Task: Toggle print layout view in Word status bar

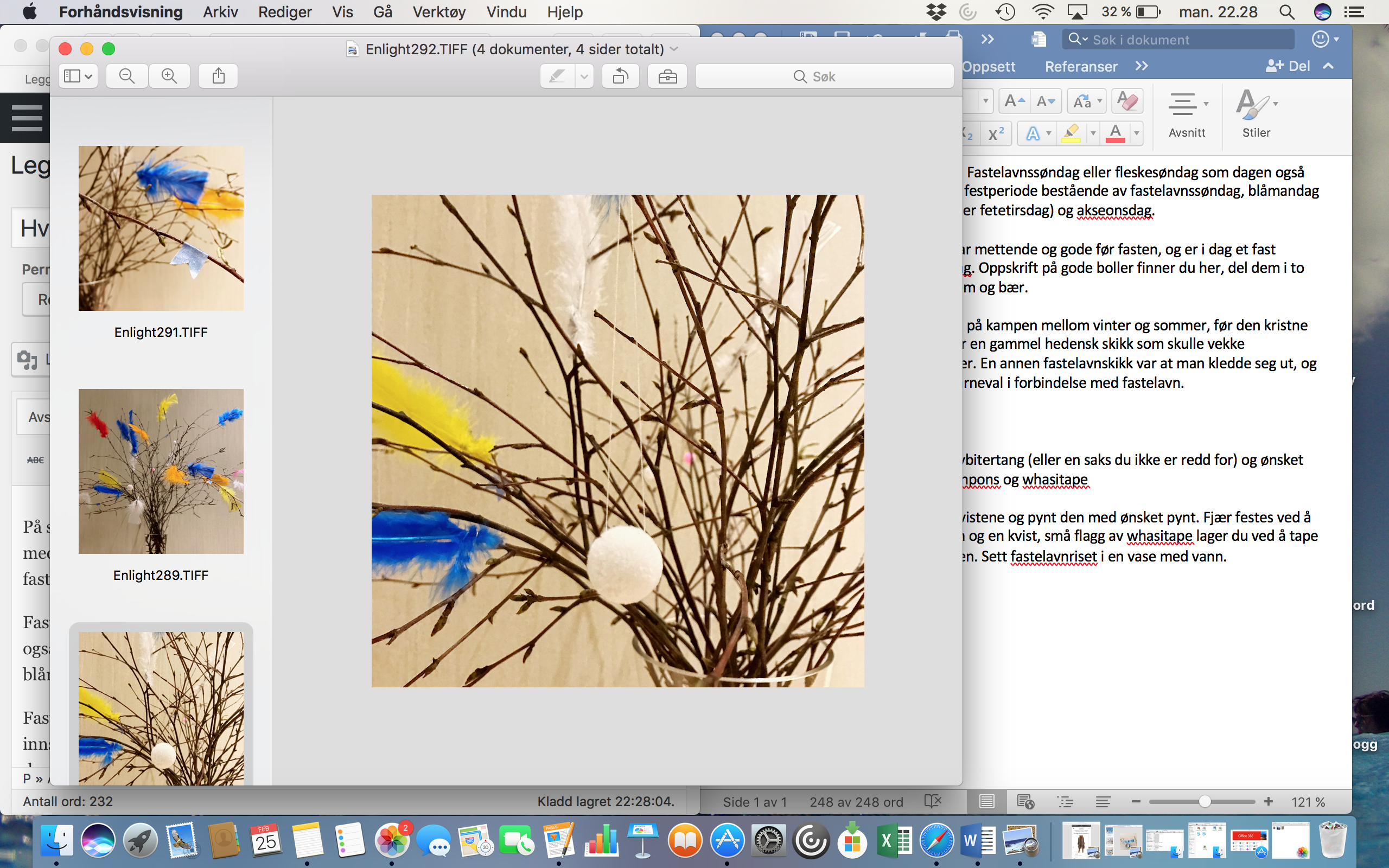Action: [x=986, y=801]
